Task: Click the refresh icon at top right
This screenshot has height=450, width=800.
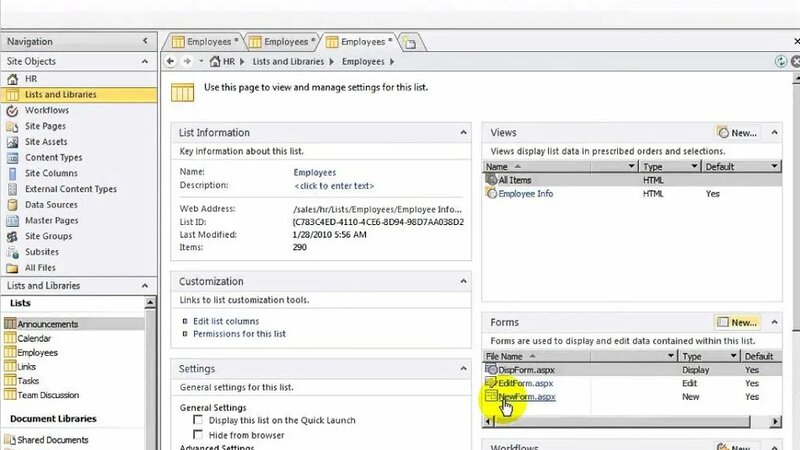Action: point(781,61)
